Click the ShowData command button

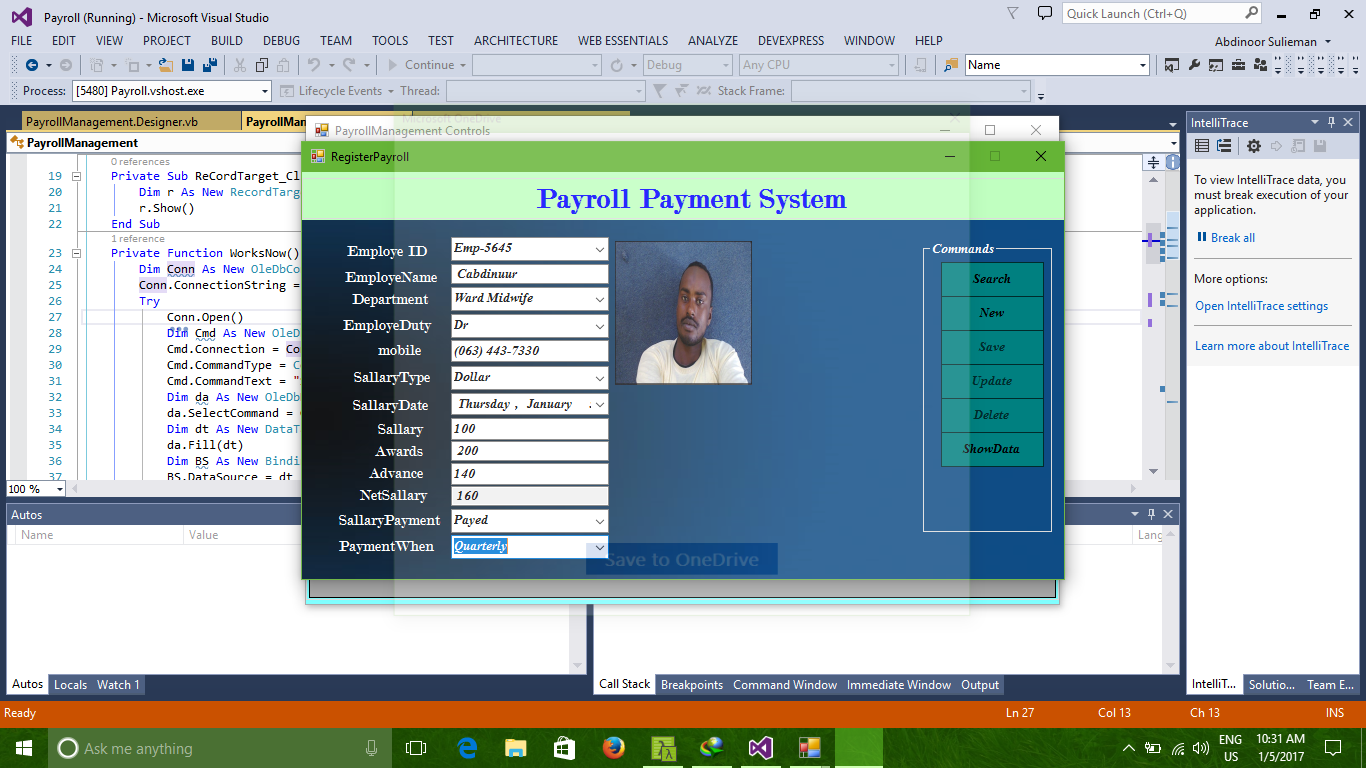(992, 449)
